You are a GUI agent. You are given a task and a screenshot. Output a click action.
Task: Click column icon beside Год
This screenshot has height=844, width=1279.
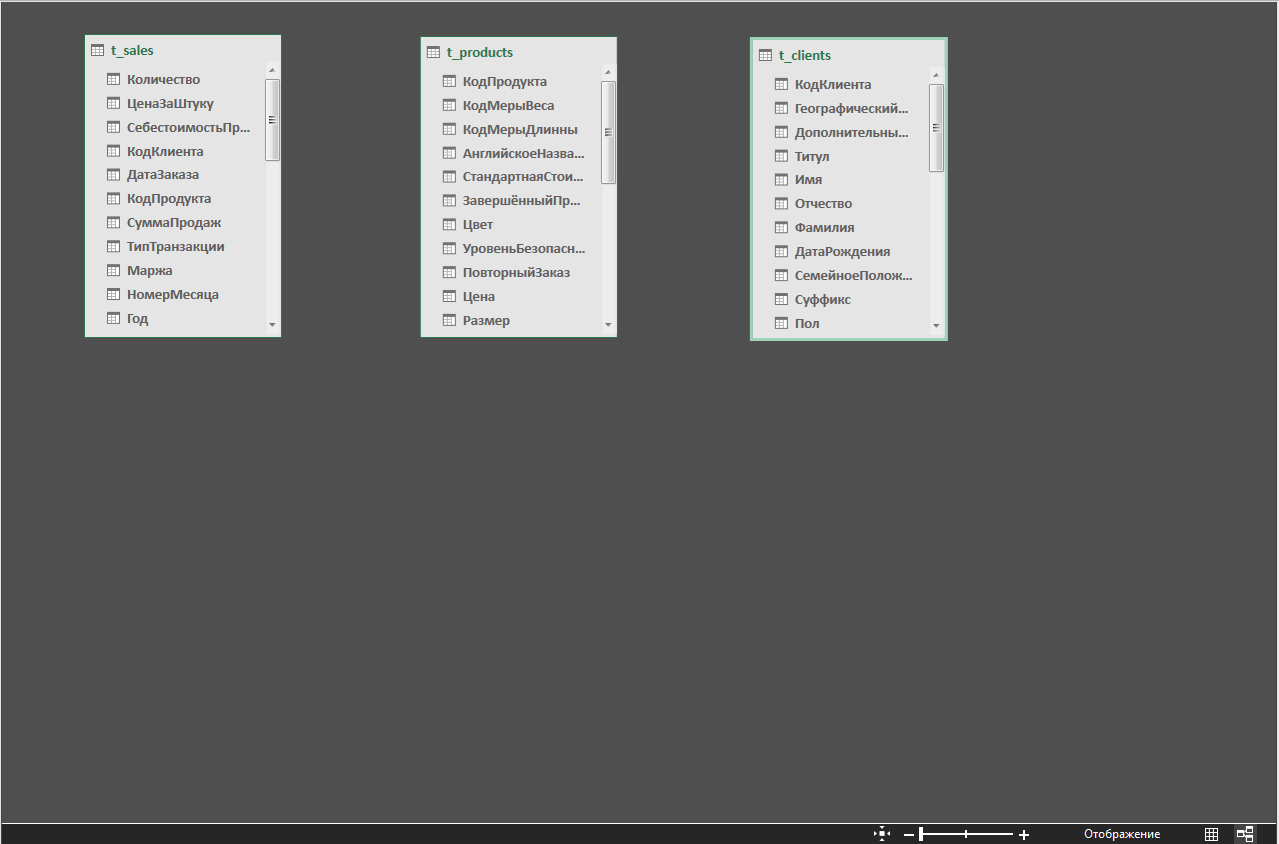point(113,319)
